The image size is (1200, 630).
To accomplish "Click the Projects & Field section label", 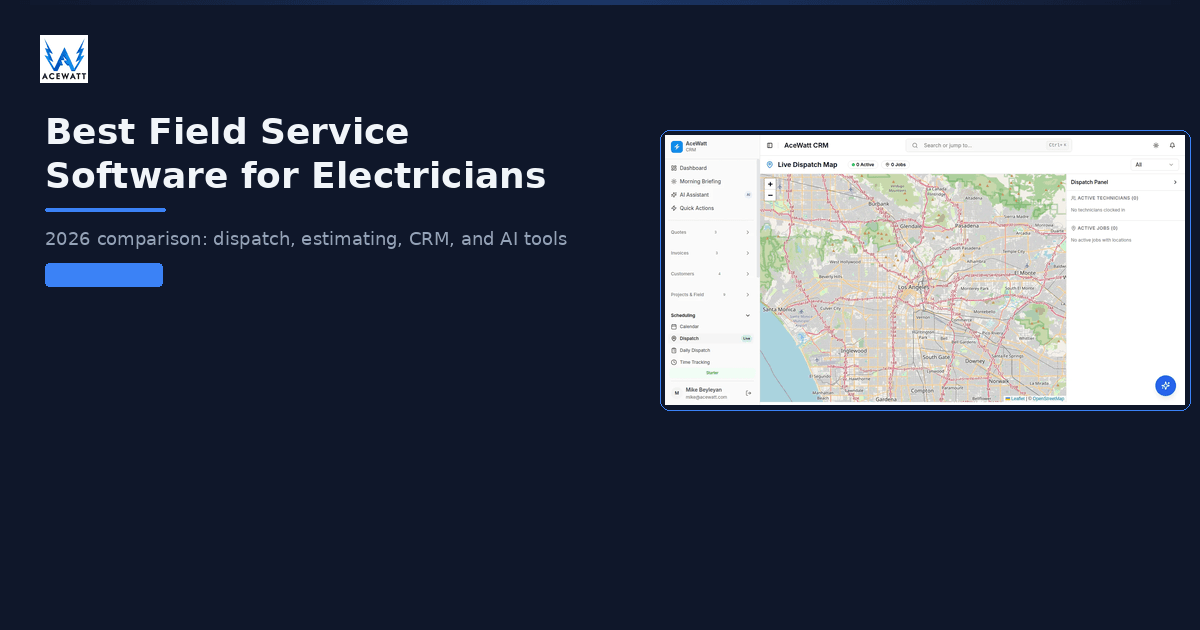I will (688, 295).
